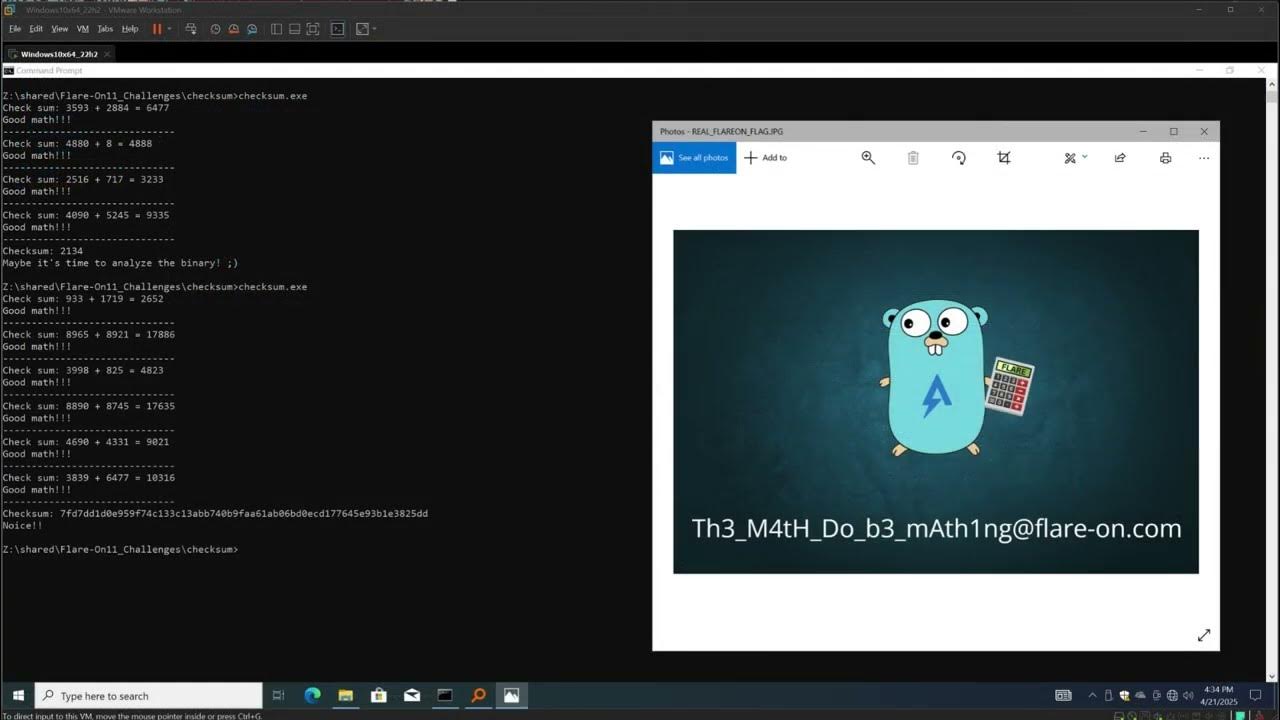The image size is (1280, 720).
Task: Click the 'Noice!!' output line
Action: [22, 525]
